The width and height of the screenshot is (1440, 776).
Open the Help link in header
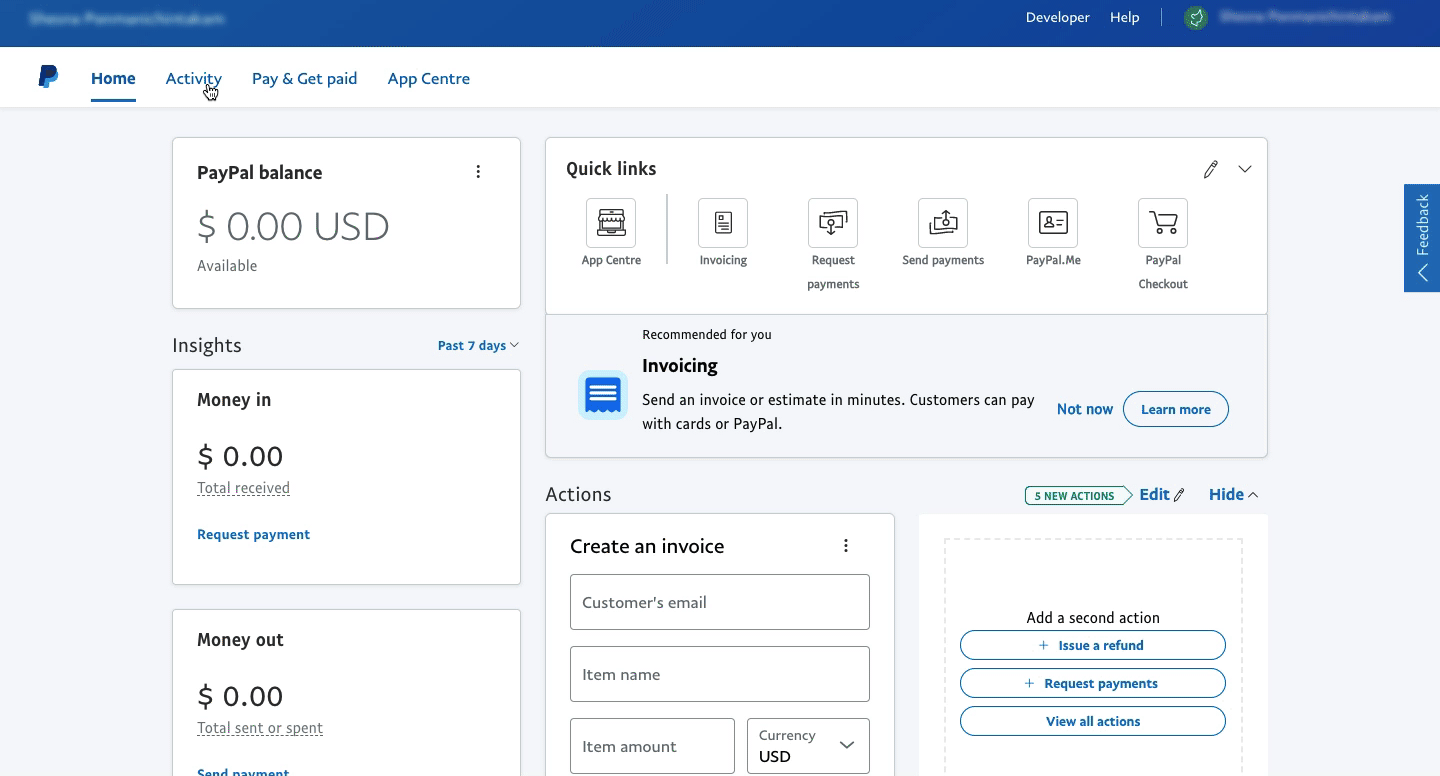click(1125, 17)
